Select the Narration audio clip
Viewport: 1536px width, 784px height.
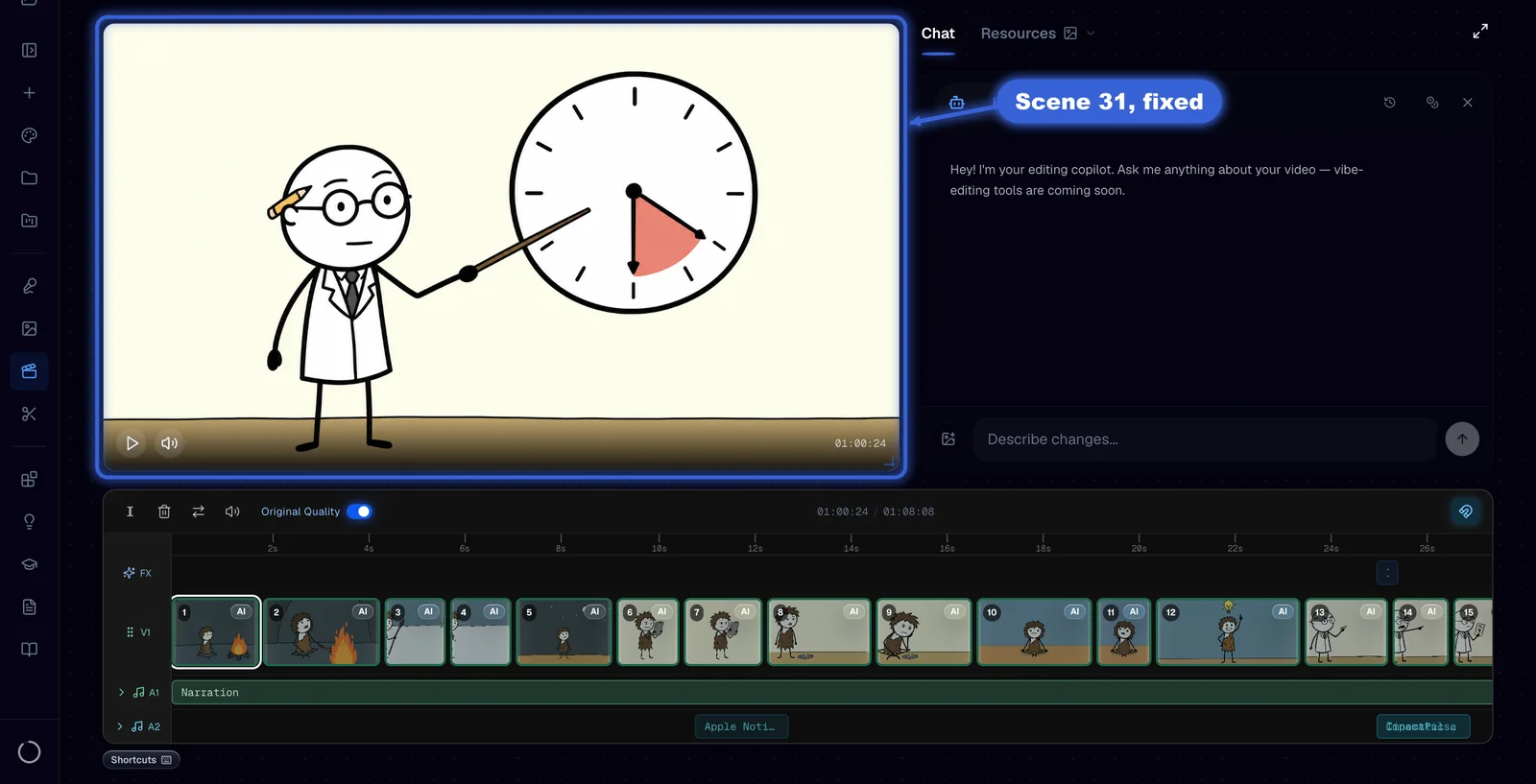[x=831, y=692]
